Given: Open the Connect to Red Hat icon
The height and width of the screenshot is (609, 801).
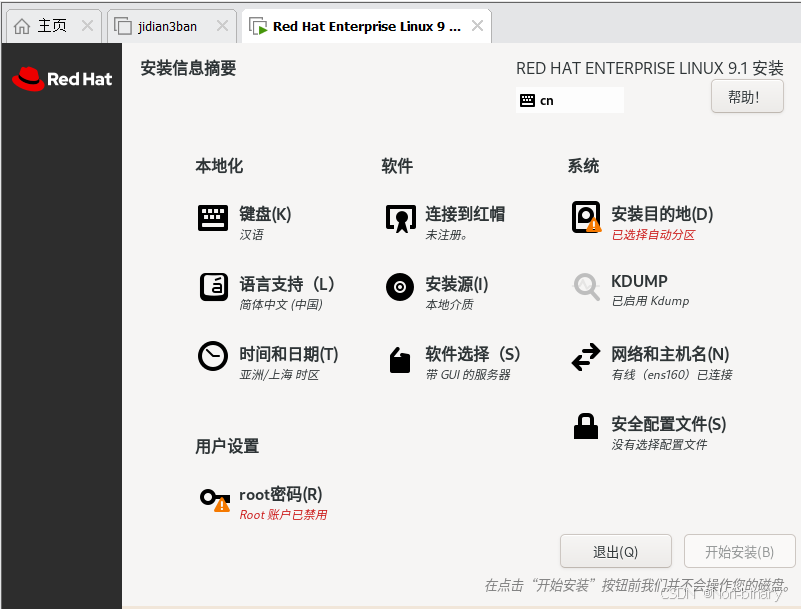Looking at the screenshot, I should tap(400, 219).
